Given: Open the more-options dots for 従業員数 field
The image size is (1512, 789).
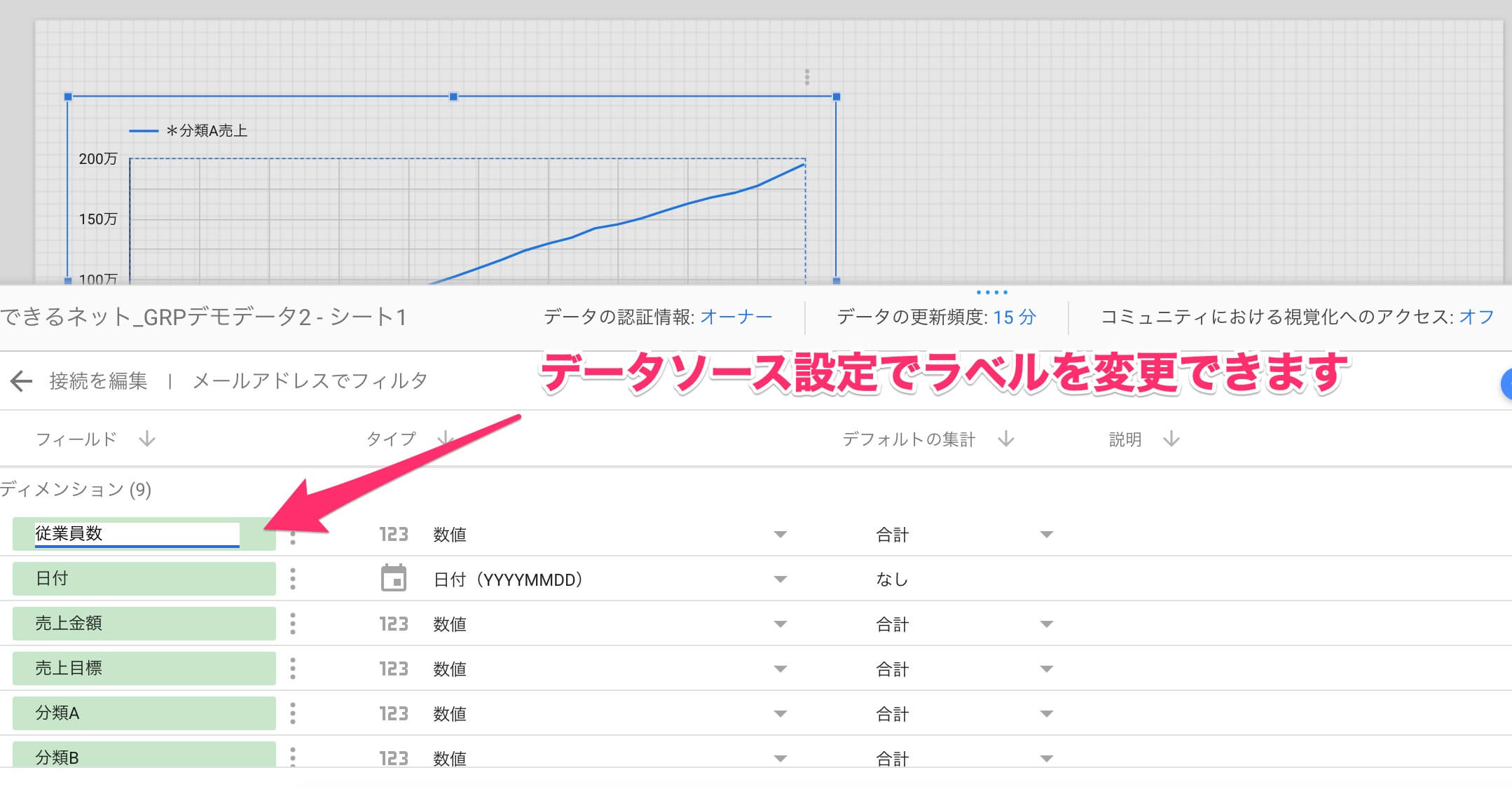Looking at the screenshot, I should pyautogui.click(x=293, y=538).
